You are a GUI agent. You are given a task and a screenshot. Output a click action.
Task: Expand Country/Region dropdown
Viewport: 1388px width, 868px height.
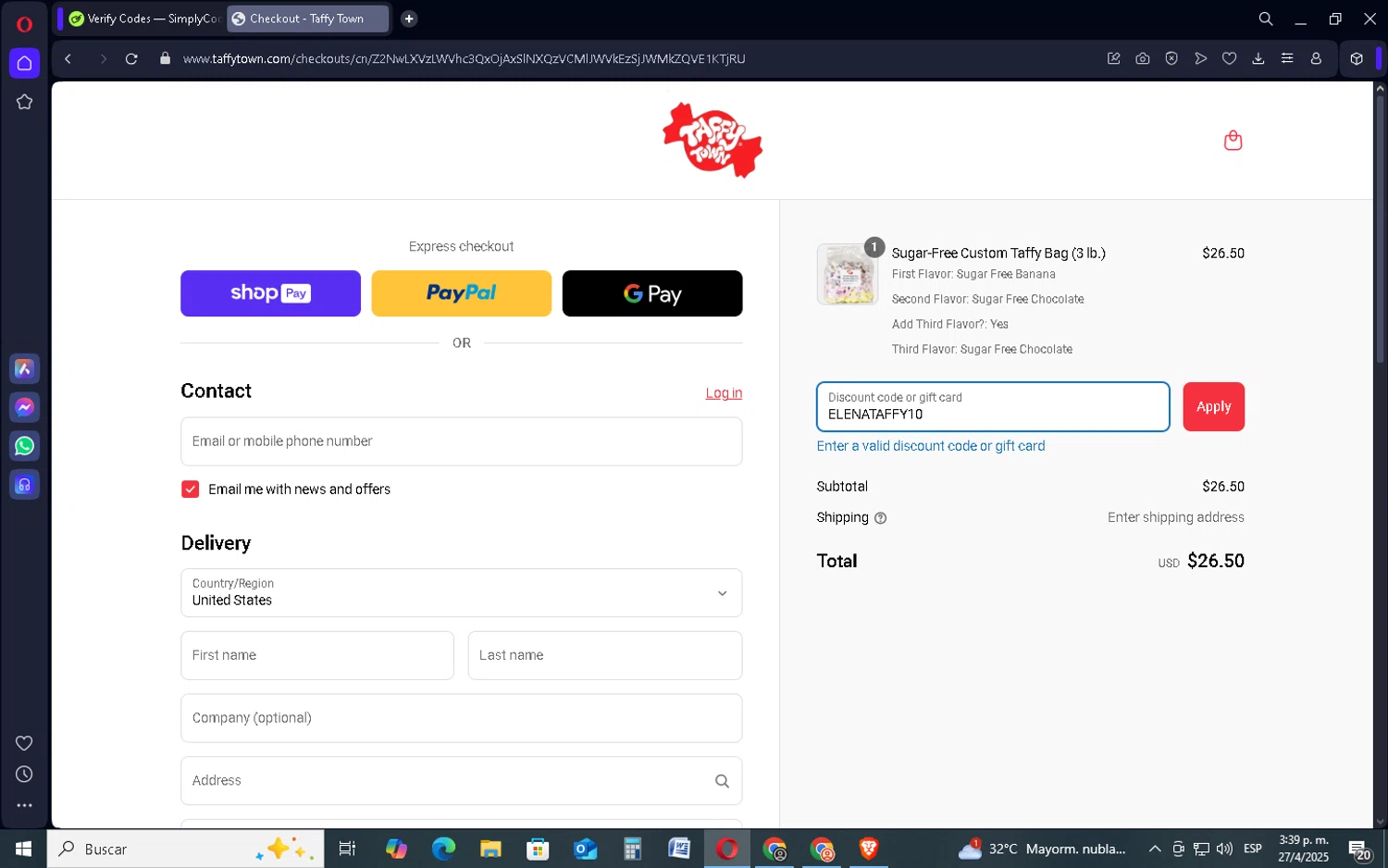tap(461, 592)
